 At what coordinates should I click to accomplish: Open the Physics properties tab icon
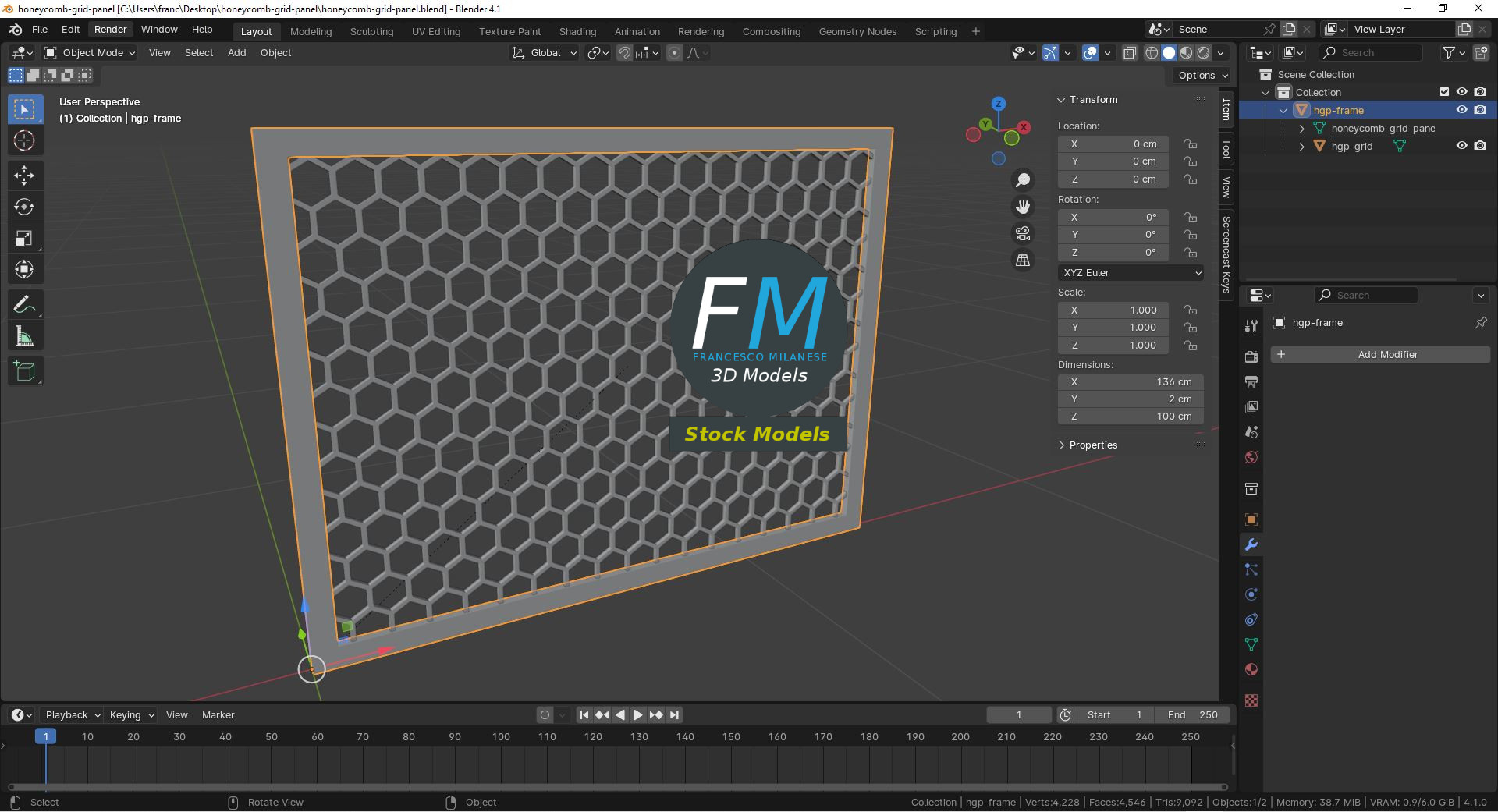[x=1251, y=594]
